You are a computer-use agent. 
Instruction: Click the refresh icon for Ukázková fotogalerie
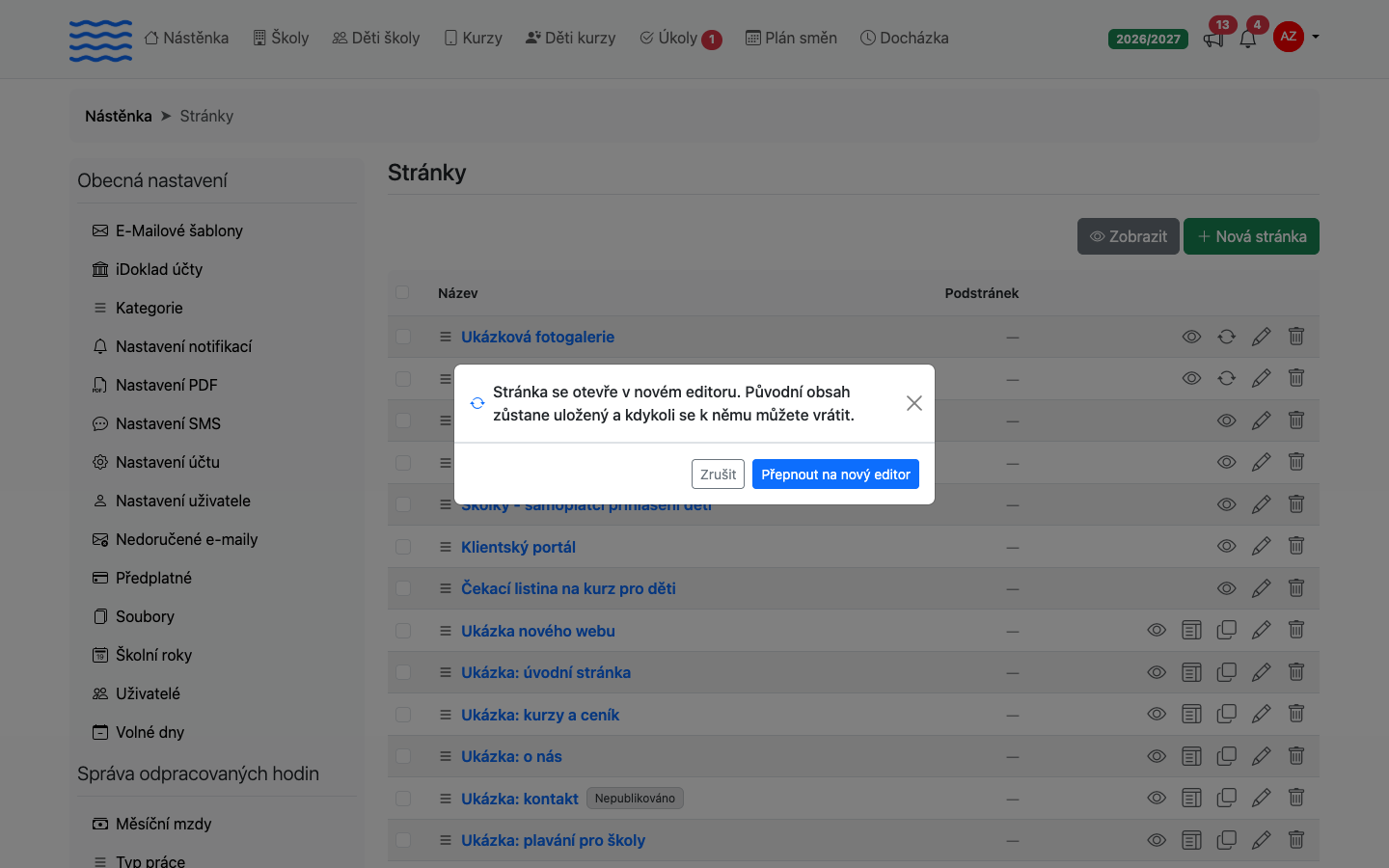(1226, 337)
